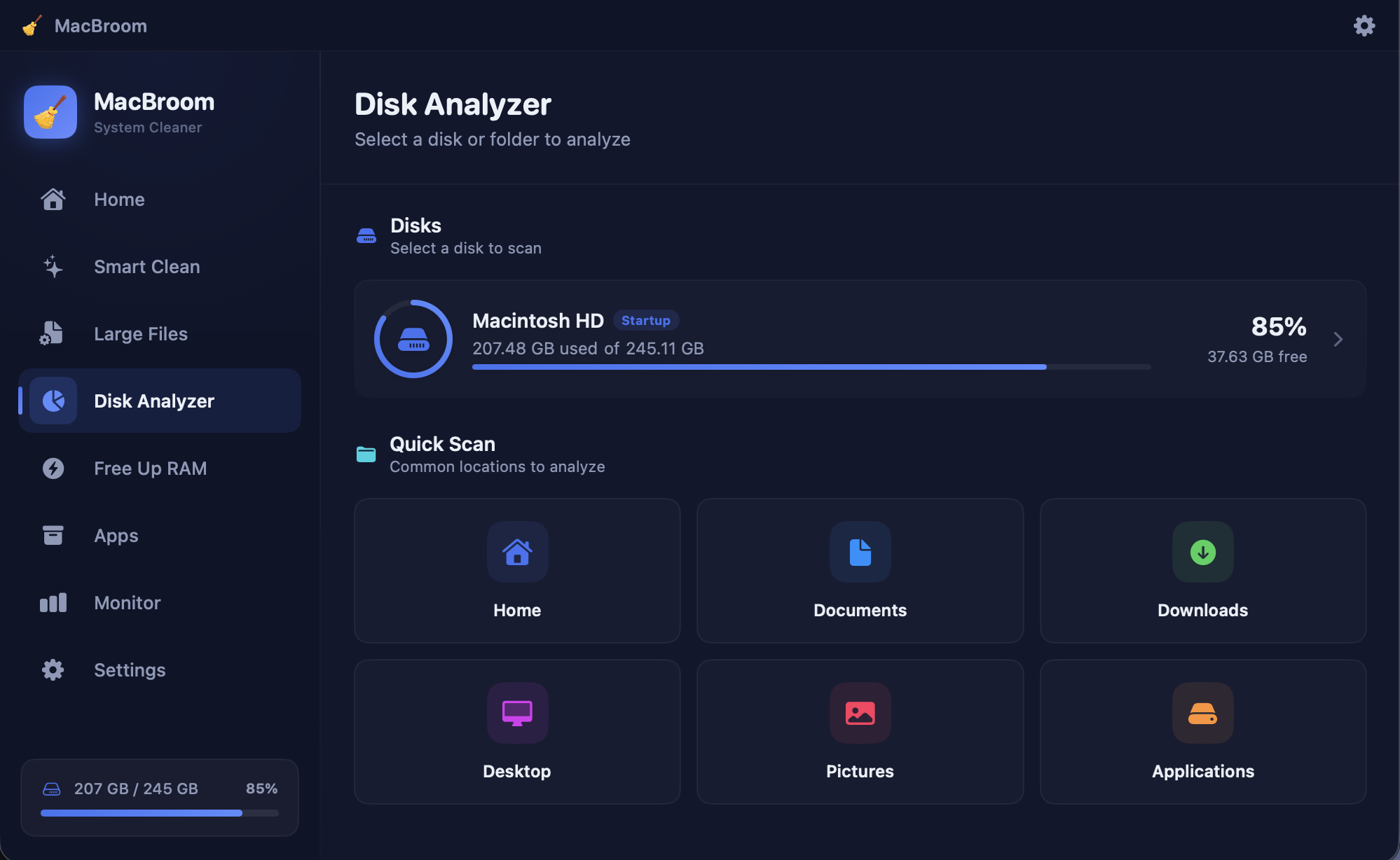Click the 'System Cleaner' tagline

pyautogui.click(x=148, y=127)
